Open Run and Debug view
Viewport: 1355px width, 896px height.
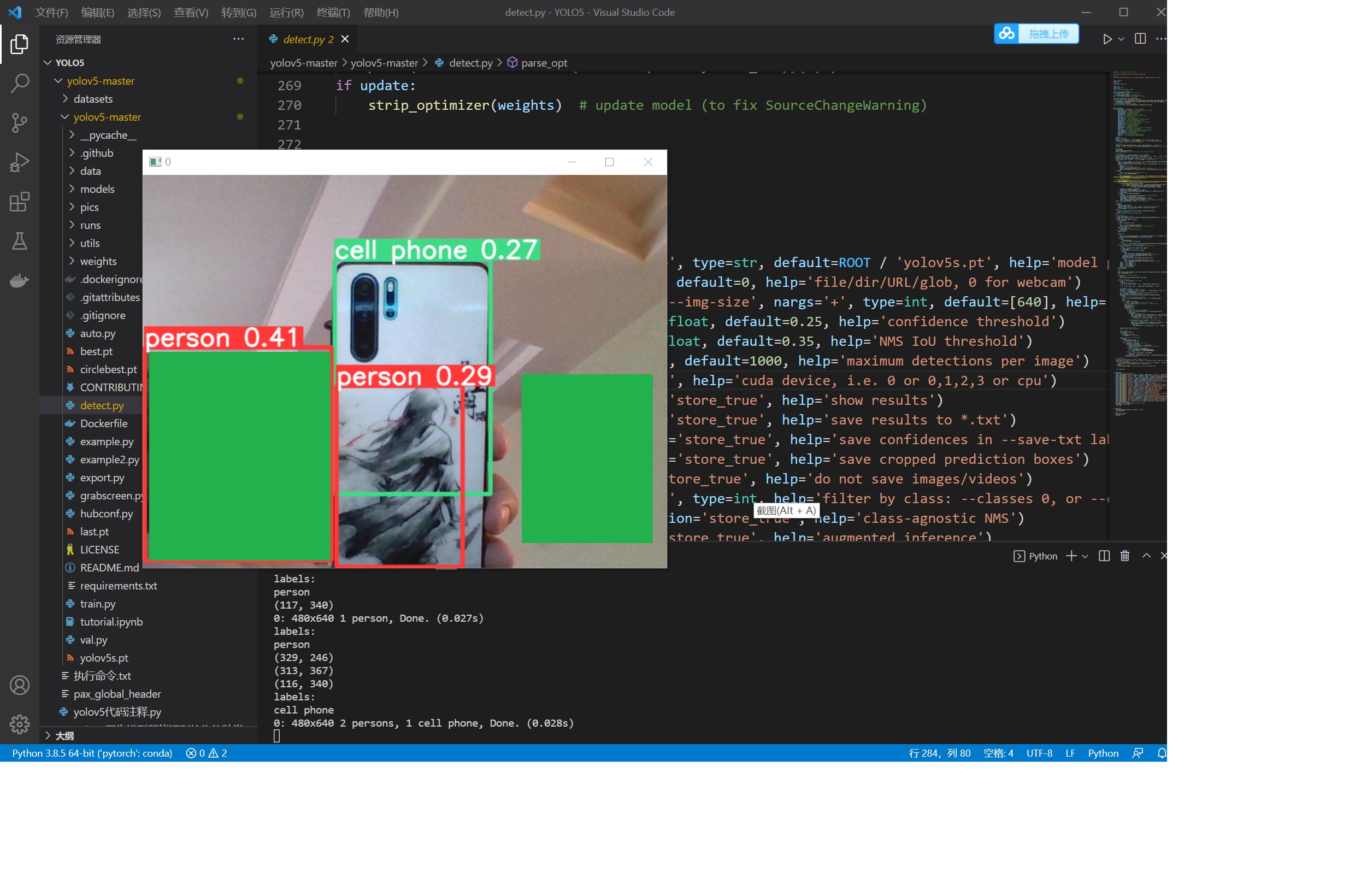coord(20,162)
